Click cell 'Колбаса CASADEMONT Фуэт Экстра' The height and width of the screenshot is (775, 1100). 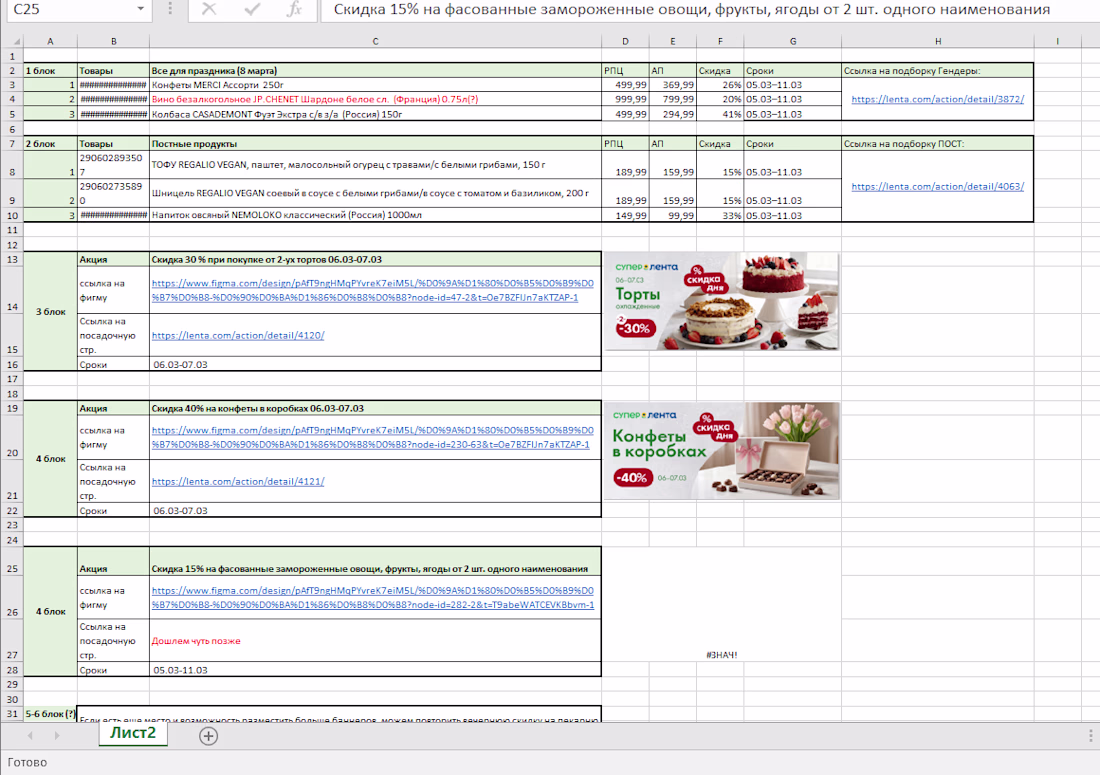[375, 114]
